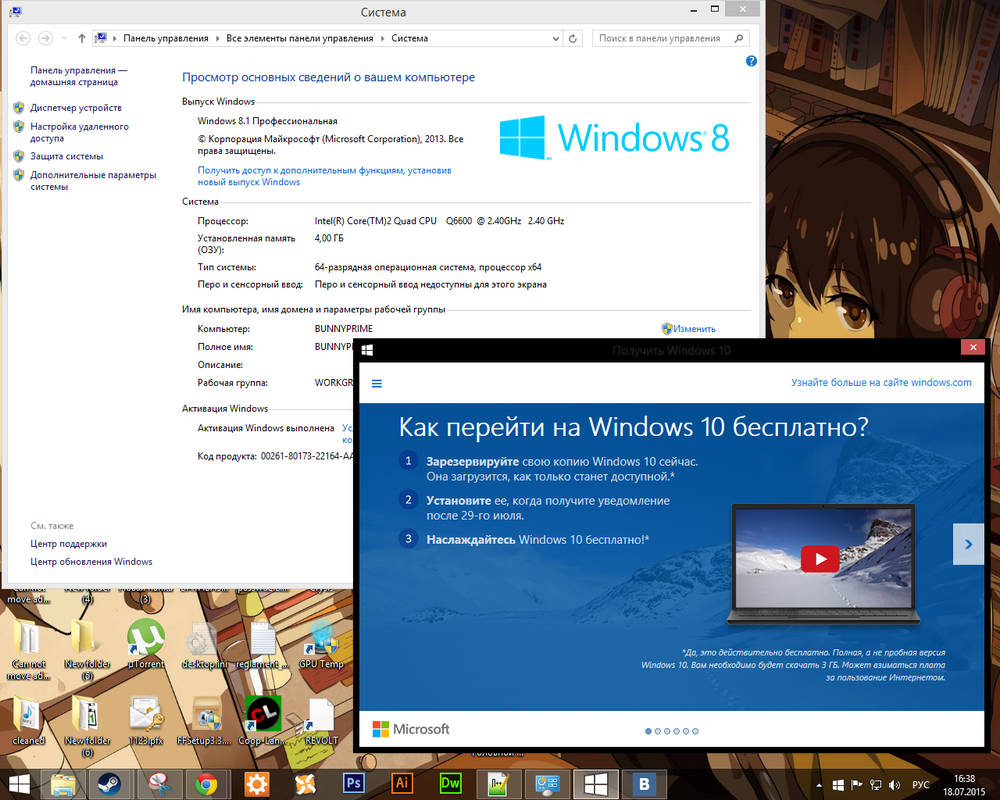Click the GPU Temp desktop shortcut
This screenshot has width=1000, height=800.
(x=321, y=640)
